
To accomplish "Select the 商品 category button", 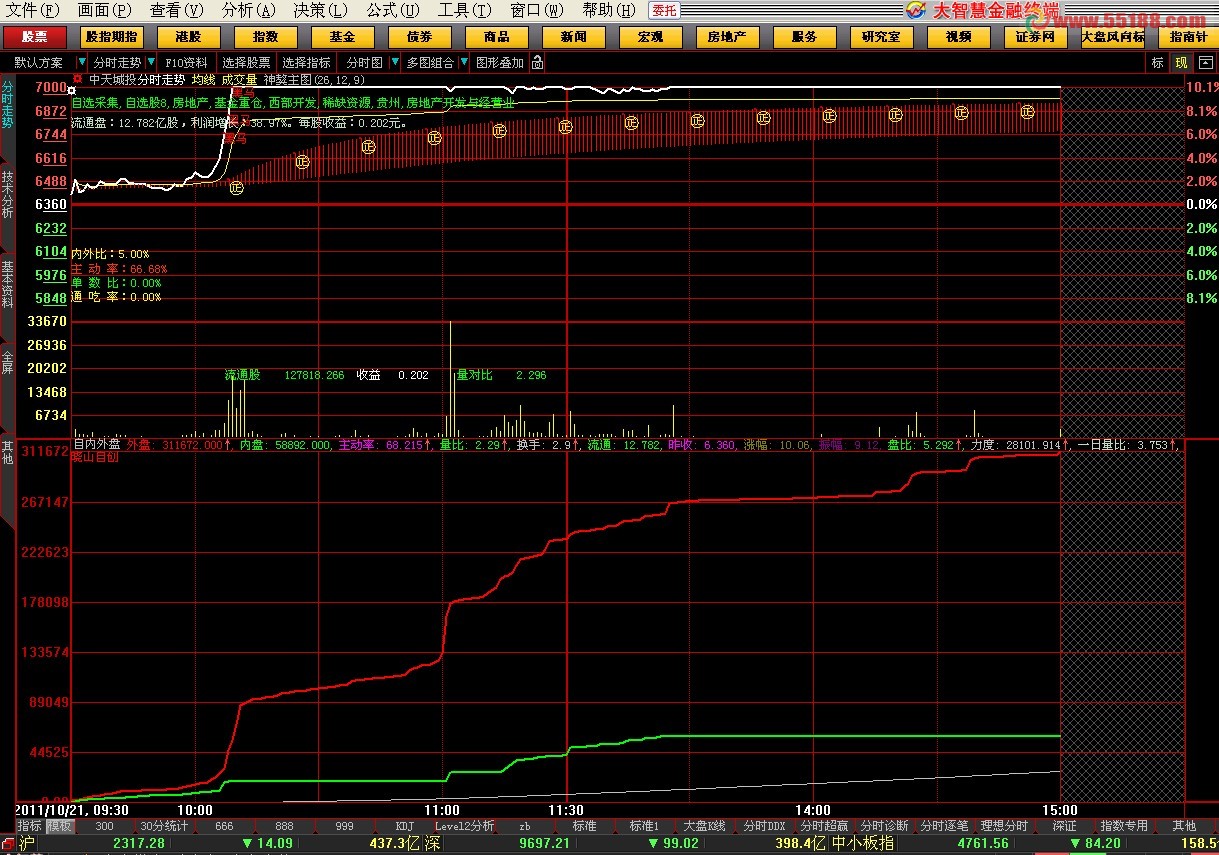I will (496, 37).
